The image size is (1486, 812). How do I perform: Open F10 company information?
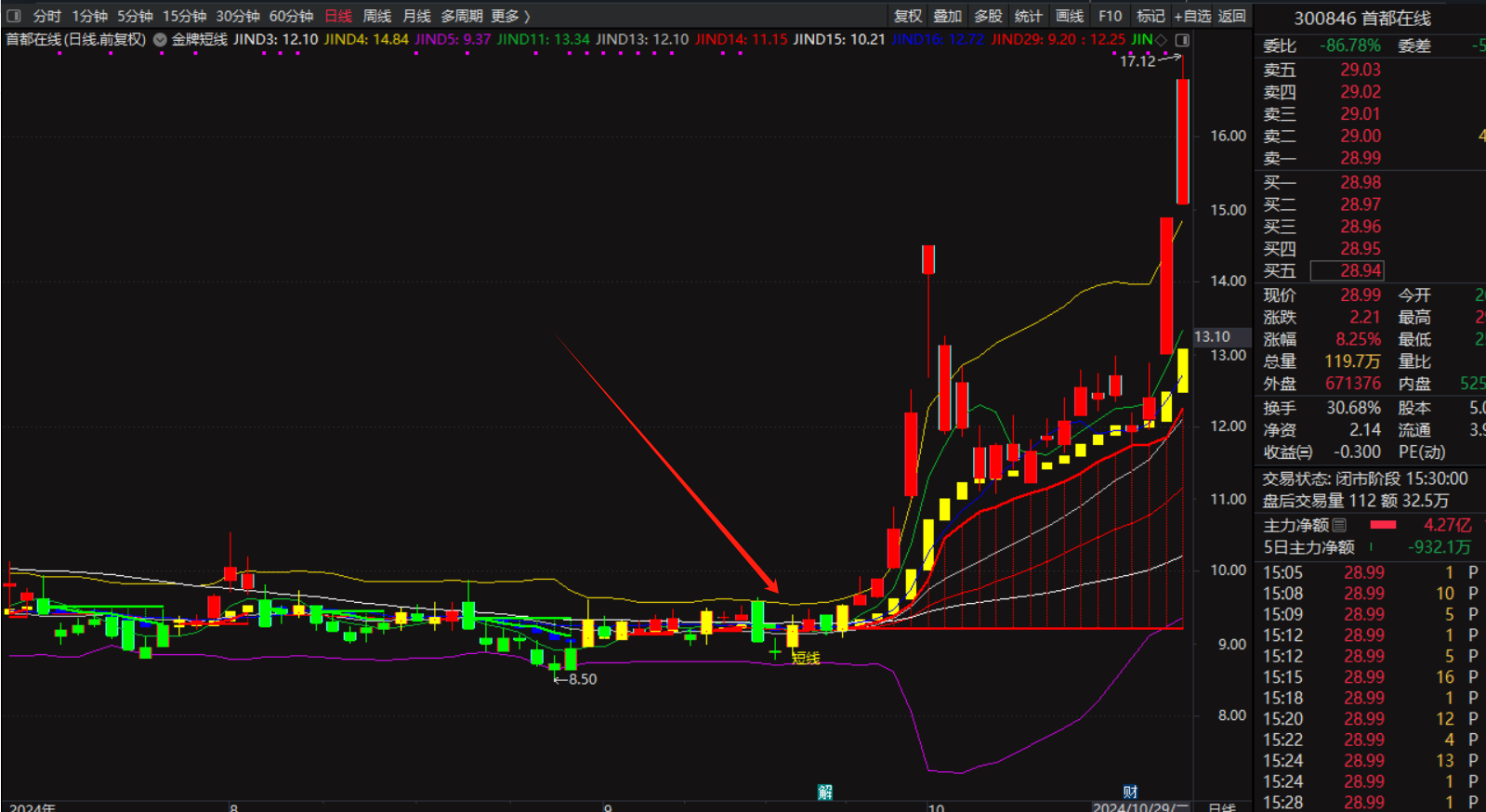tap(1110, 16)
